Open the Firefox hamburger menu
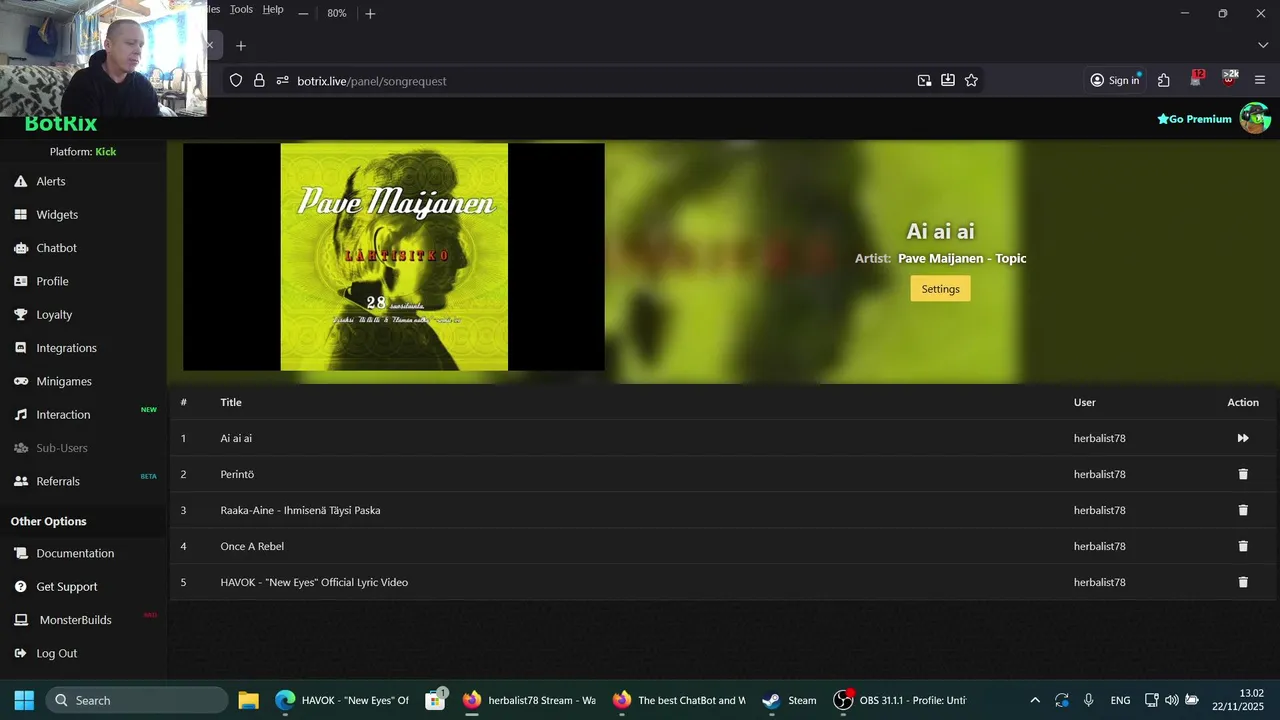The height and width of the screenshot is (720, 1280). pos(1260,80)
